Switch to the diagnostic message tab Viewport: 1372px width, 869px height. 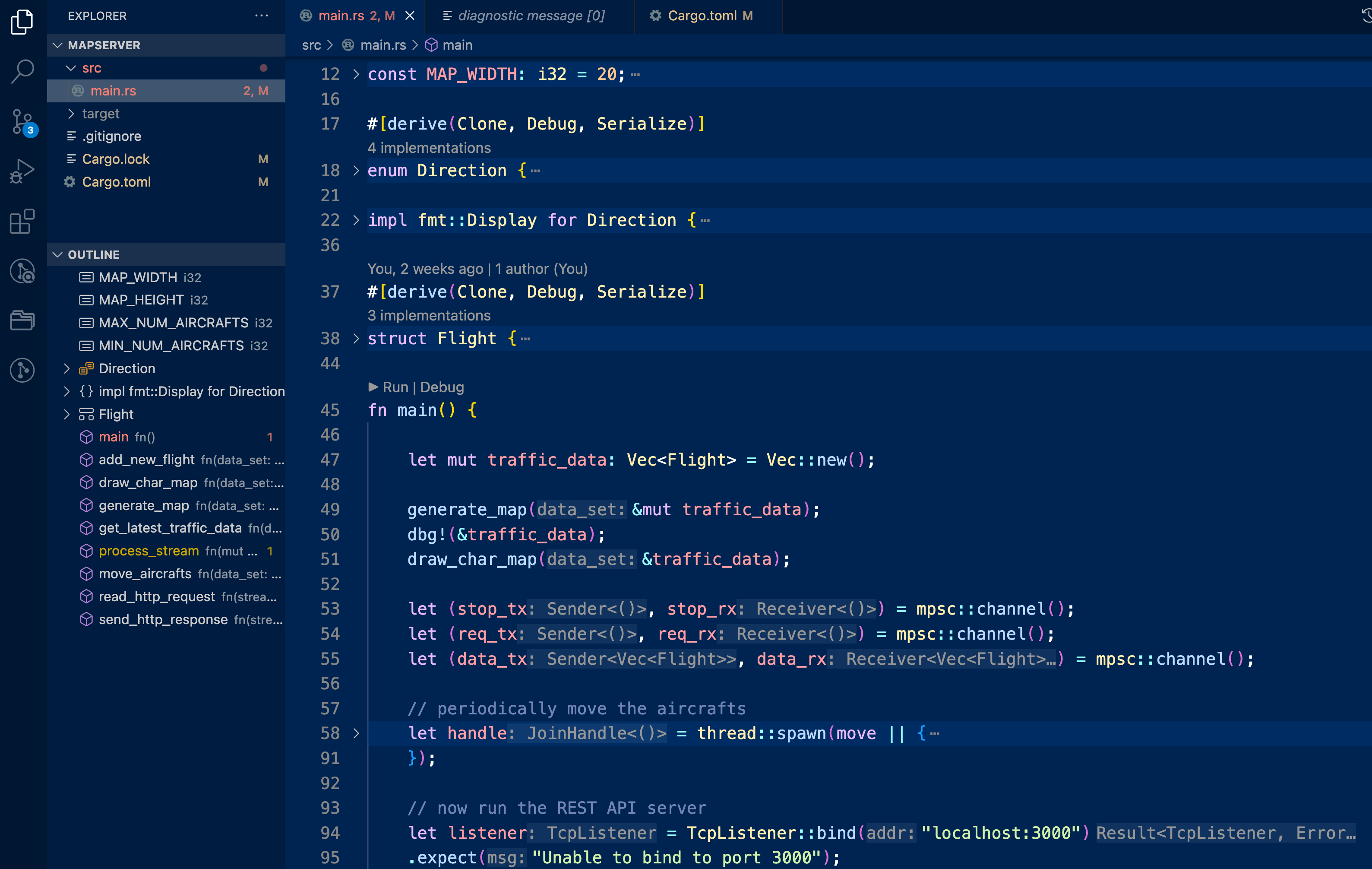531,16
